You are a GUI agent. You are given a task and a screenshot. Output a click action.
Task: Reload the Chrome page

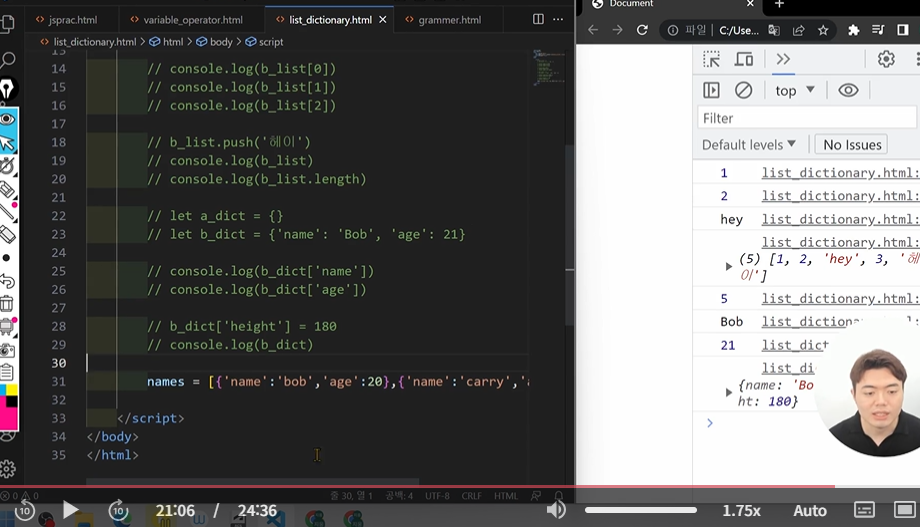642,30
